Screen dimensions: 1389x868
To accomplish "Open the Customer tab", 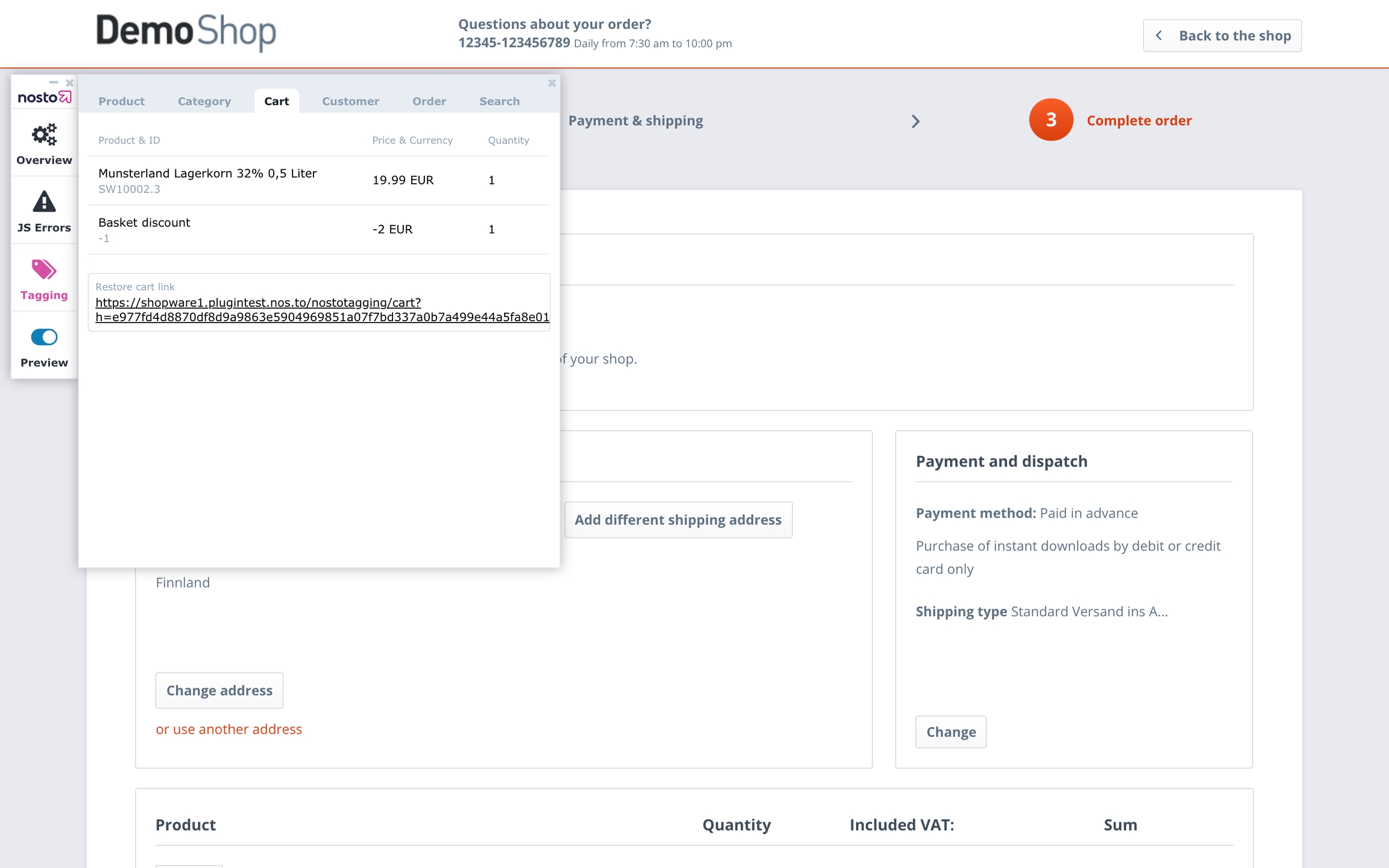I will [x=350, y=101].
